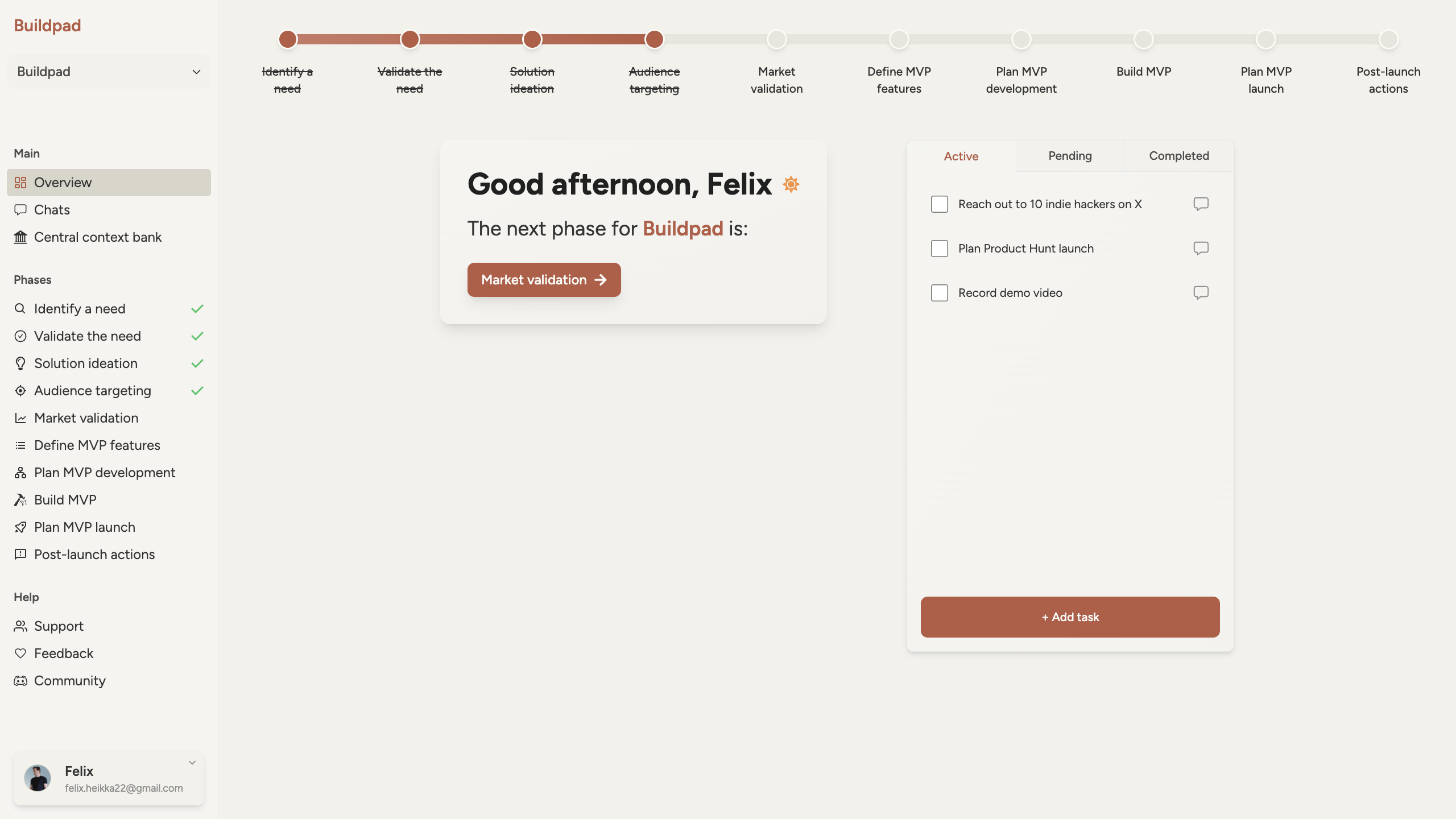Image resolution: width=1456 pixels, height=819 pixels.
Task: Click the Chats speech bubble icon
Action: [x=20, y=210]
